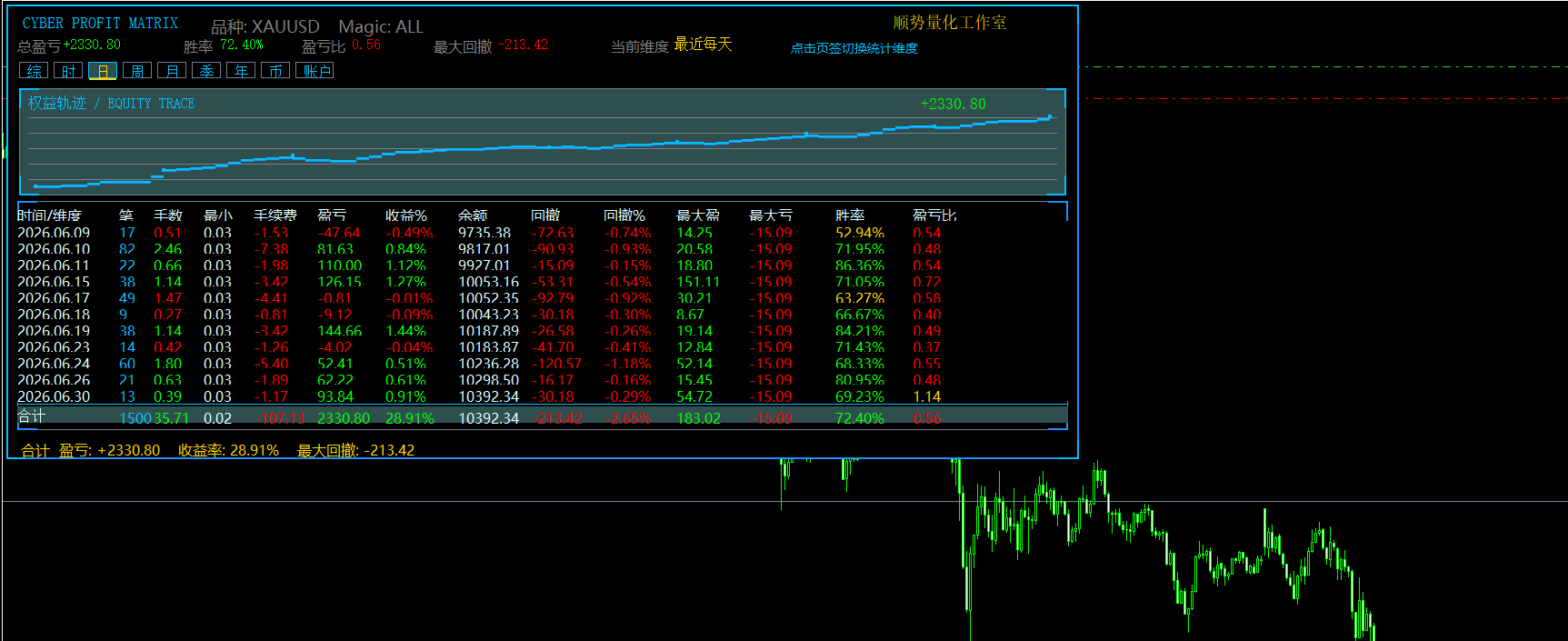Click max profit 151.11 in 2026.06.15 row
Image resolution: width=1568 pixels, height=641 pixels.
click(698, 282)
